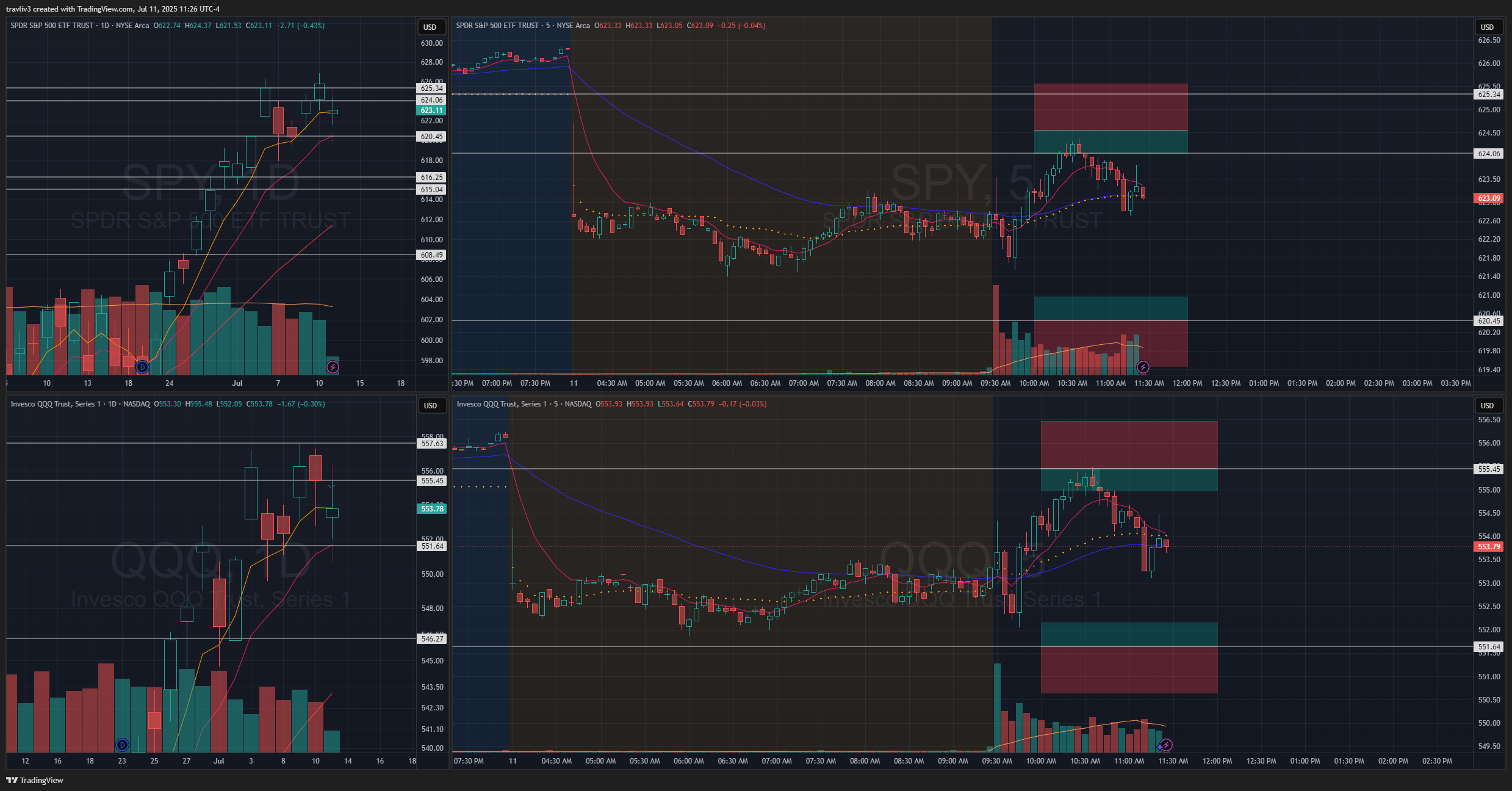1512x791 pixels.
Task: Select the upper red position zone on QQQ 5-minute
Action: 1129,444
